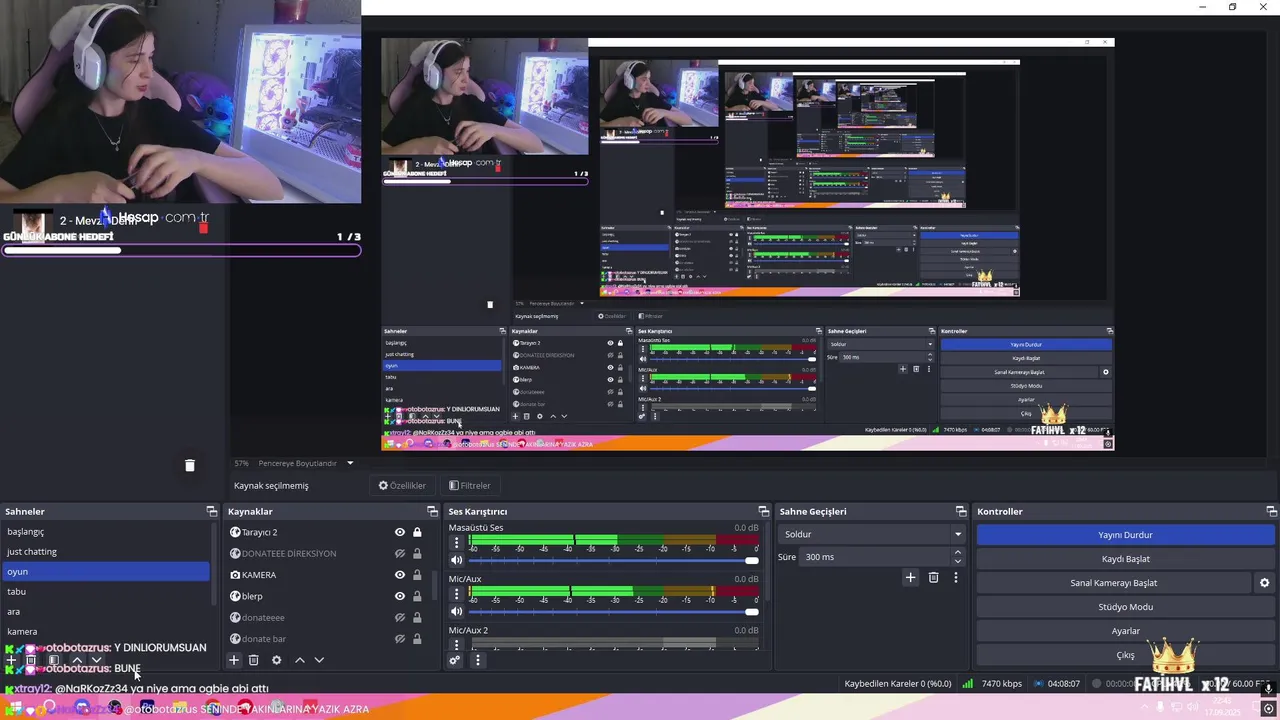Delete scene transition with trash icon

coord(933,577)
